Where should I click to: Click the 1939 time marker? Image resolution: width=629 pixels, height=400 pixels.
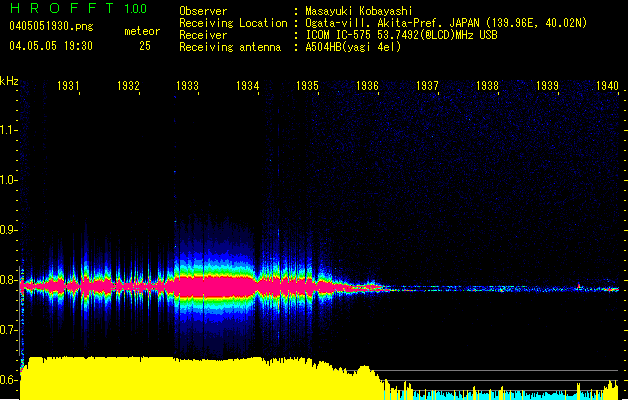point(547,85)
